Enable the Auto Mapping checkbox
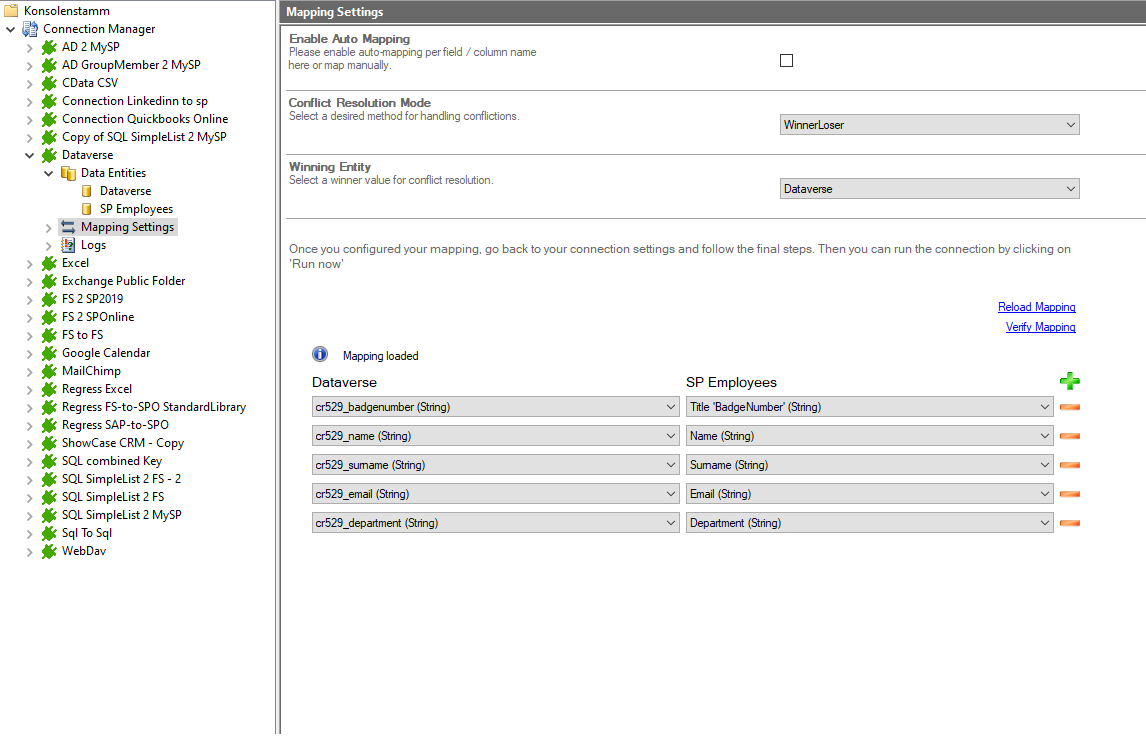The image size is (1146, 747). [786, 61]
